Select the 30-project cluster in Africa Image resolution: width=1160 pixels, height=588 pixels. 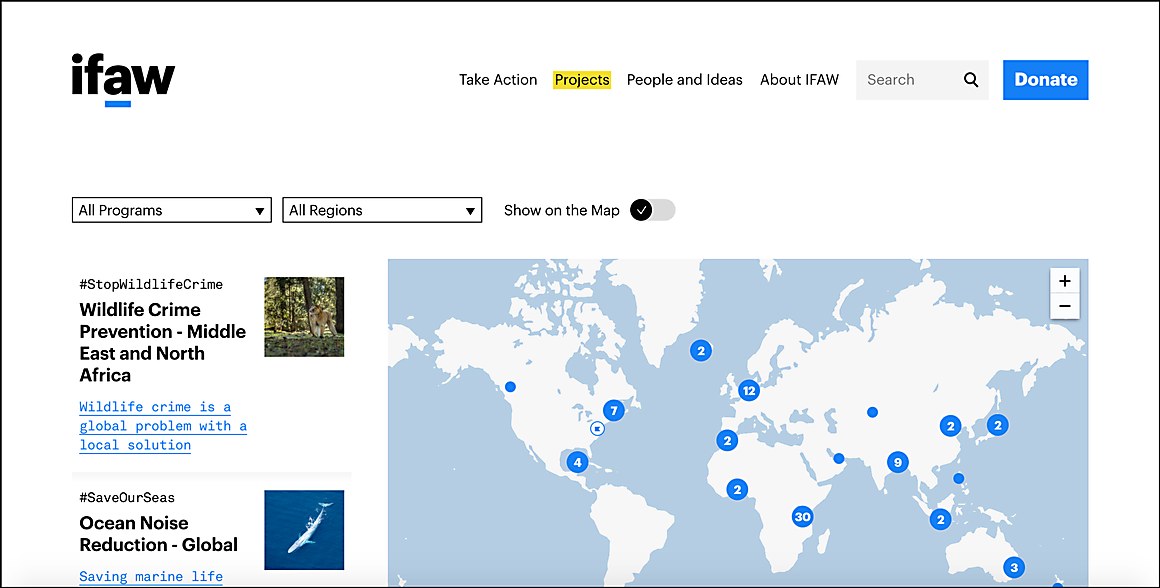tap(802, 516)
